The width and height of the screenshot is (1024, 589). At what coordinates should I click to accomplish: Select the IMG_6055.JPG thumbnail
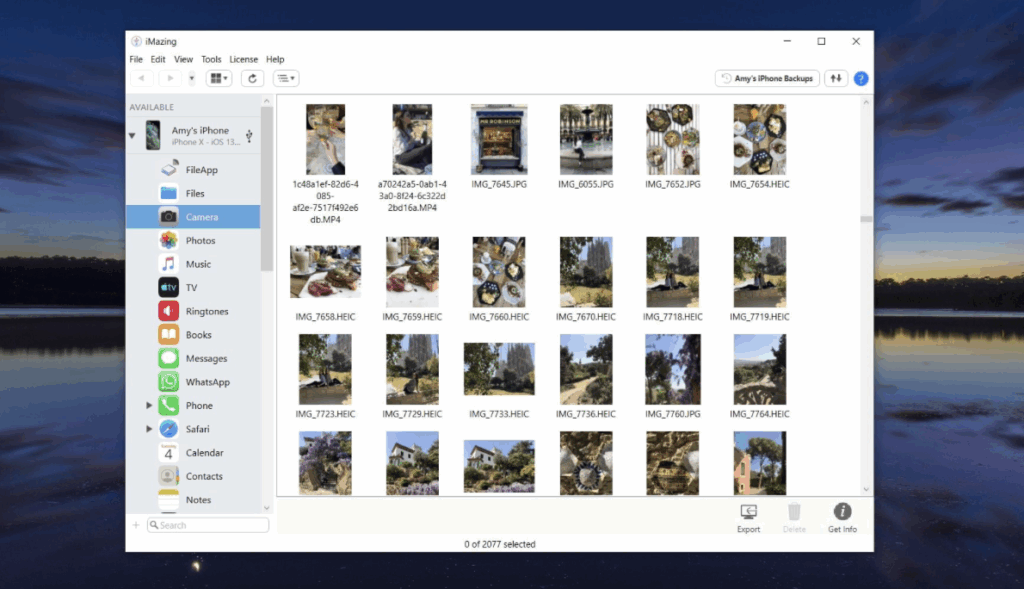pos(586,139)
